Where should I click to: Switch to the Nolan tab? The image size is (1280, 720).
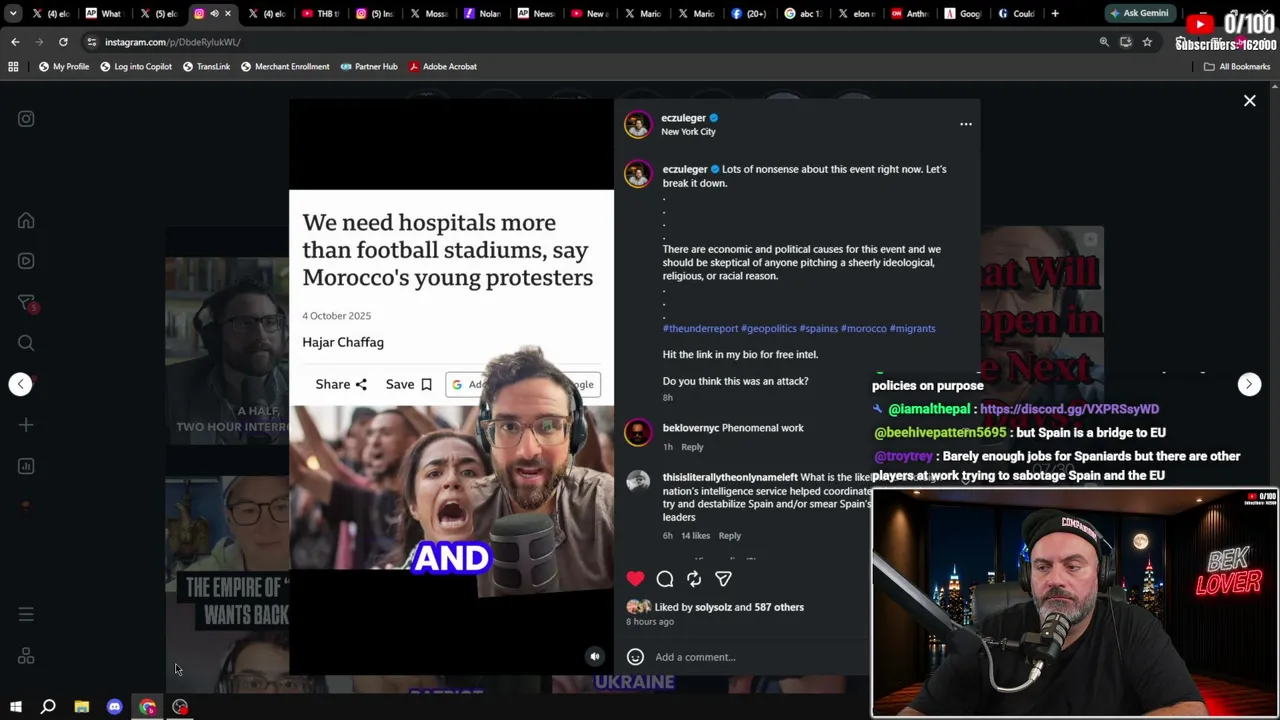(x=482, y=14)
